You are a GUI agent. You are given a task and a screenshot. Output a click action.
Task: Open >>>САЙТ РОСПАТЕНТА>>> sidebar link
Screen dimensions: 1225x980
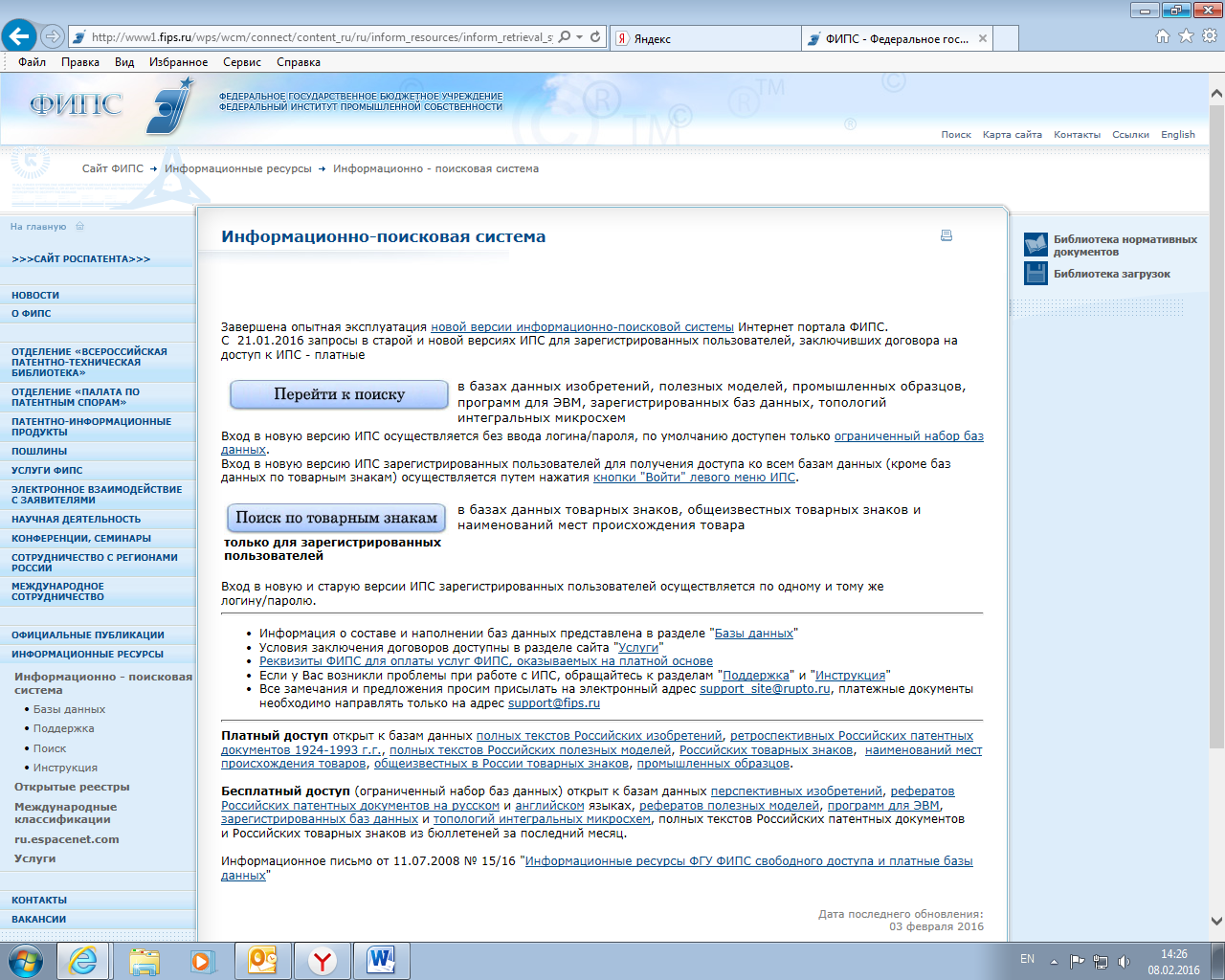[80, 259]
